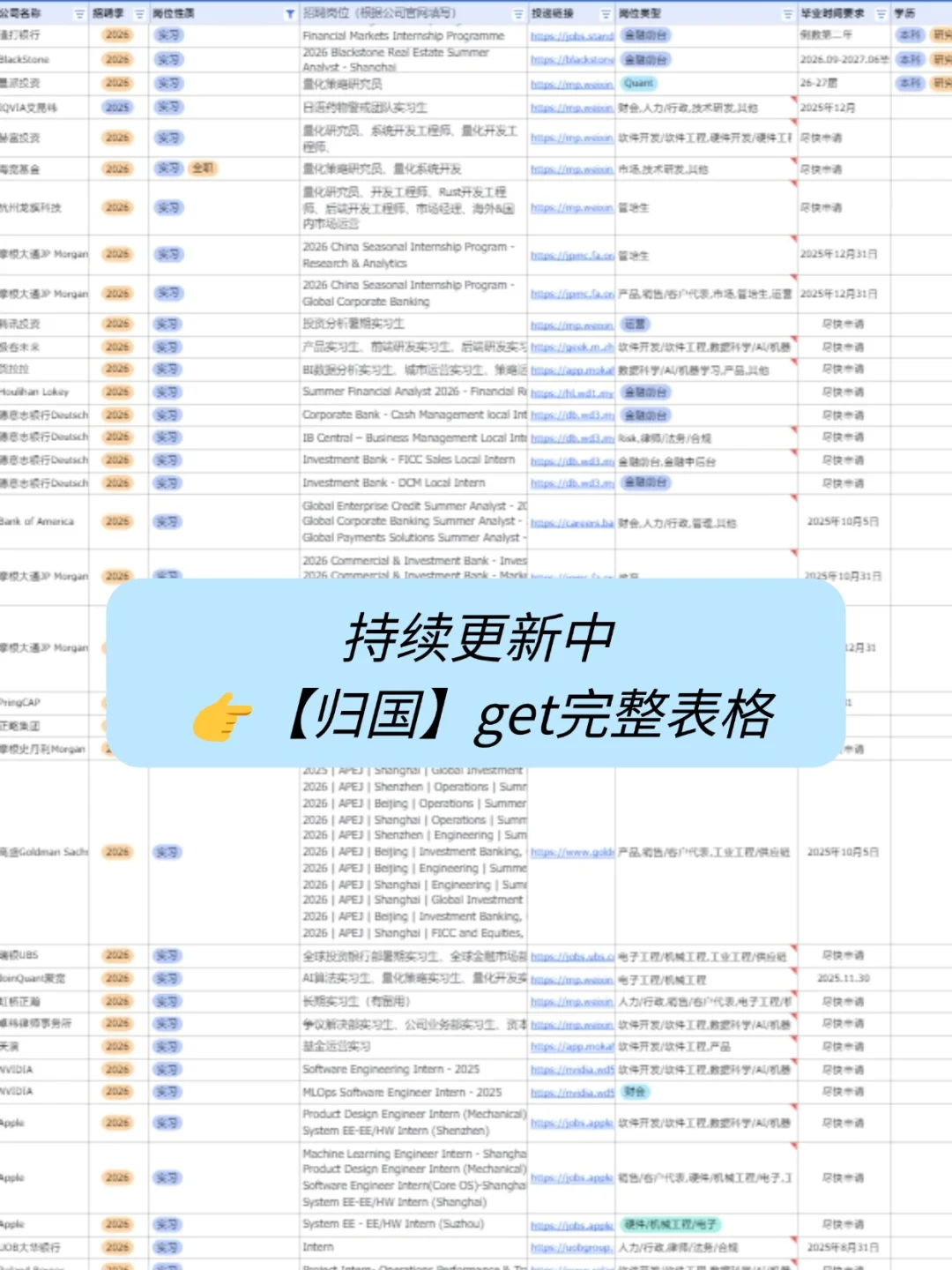This screenshot has width=952, height=1270.
Task: Select cell '日语药物警戒团队实习生'
Action: tap(413, 108)
